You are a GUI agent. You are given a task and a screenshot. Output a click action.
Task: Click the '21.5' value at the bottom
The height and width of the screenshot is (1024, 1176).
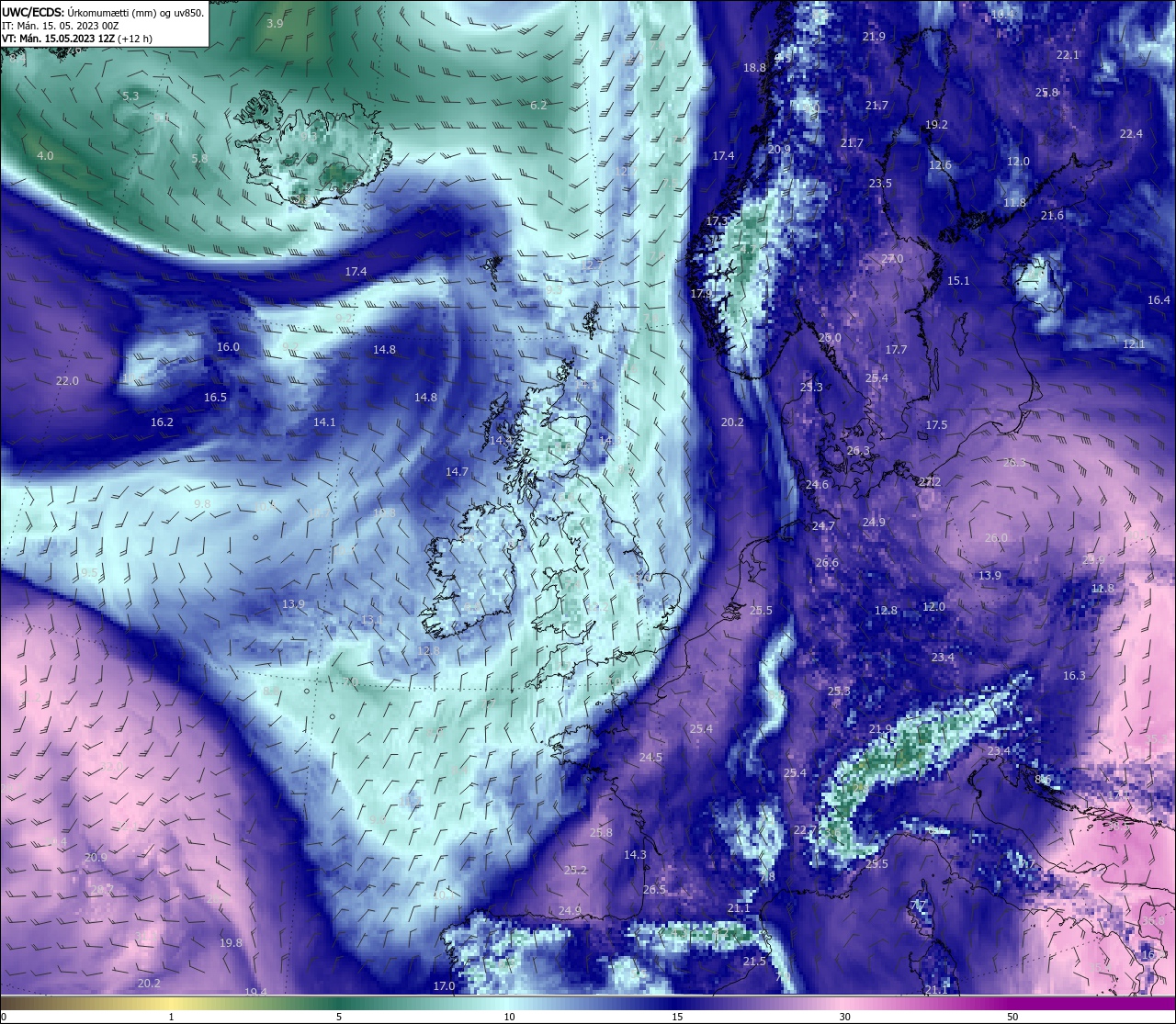click(754, 962)
